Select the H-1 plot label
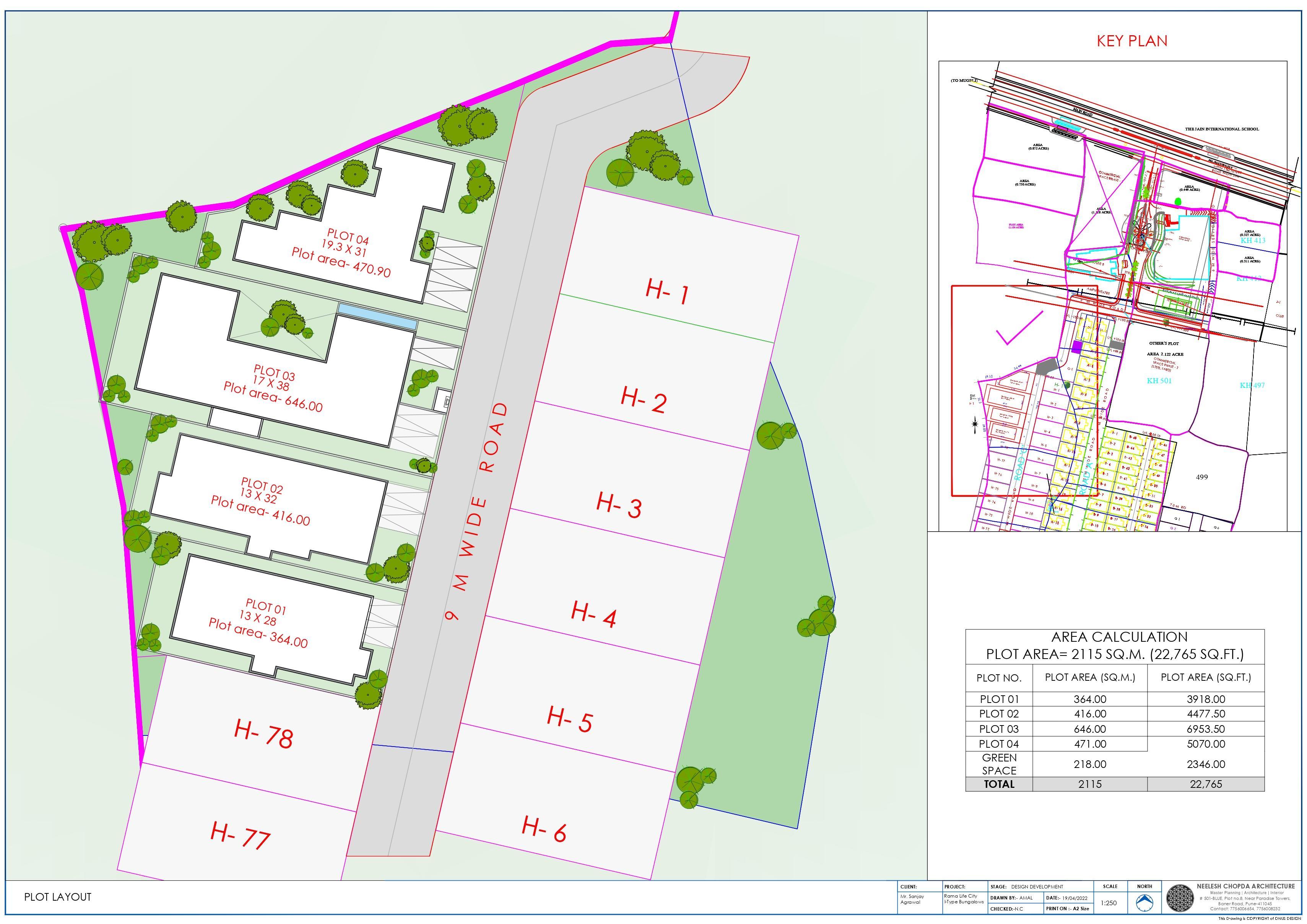The image size is (1307, 924). pos(667,291)
